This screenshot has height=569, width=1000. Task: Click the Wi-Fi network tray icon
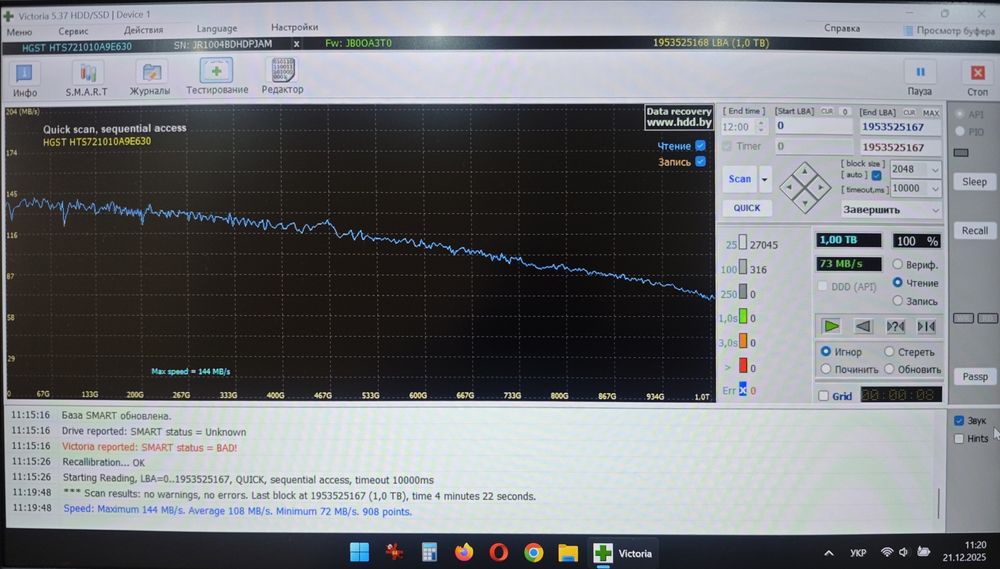pos(886,552)
